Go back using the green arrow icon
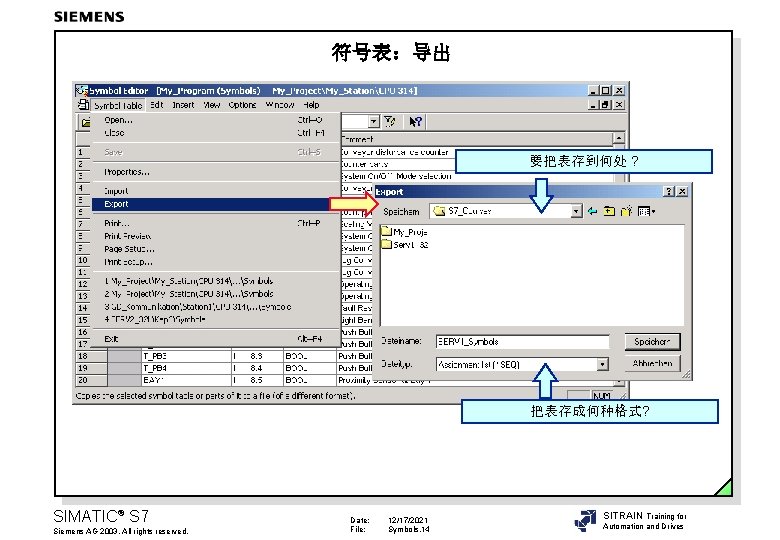Screen dimensions: 780x540 592,211
